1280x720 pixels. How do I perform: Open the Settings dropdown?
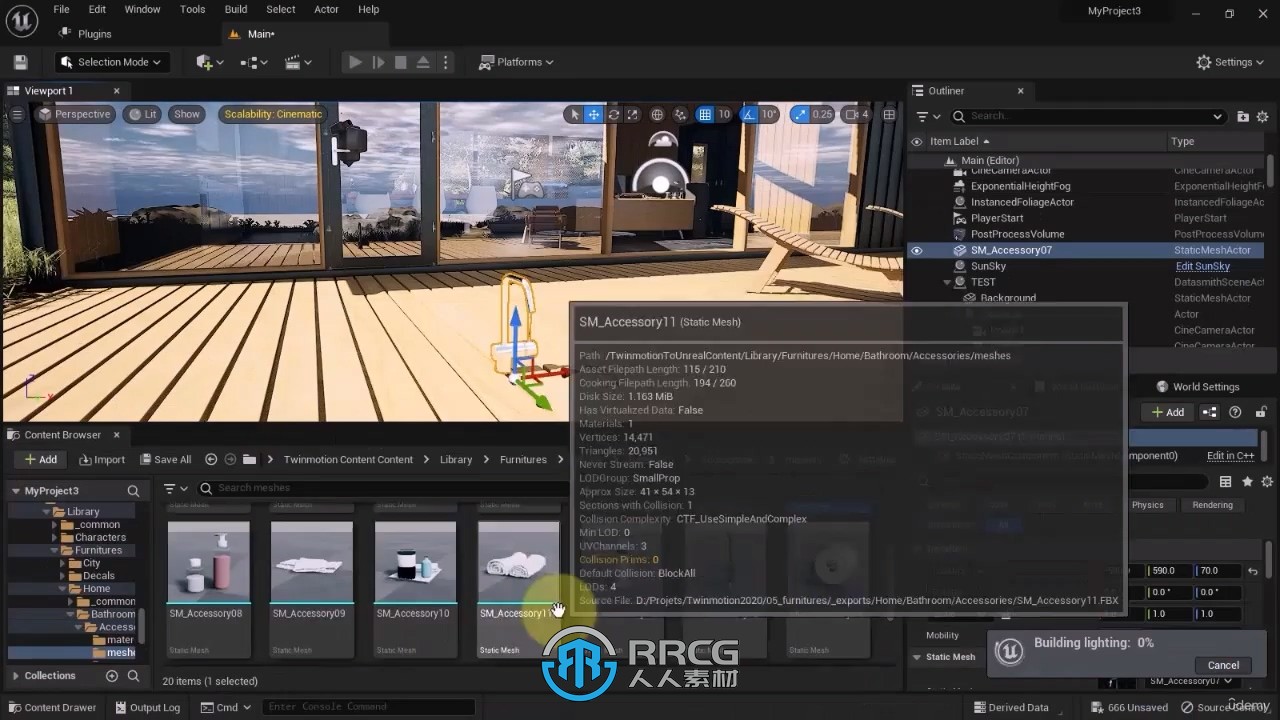[1231, 62]
